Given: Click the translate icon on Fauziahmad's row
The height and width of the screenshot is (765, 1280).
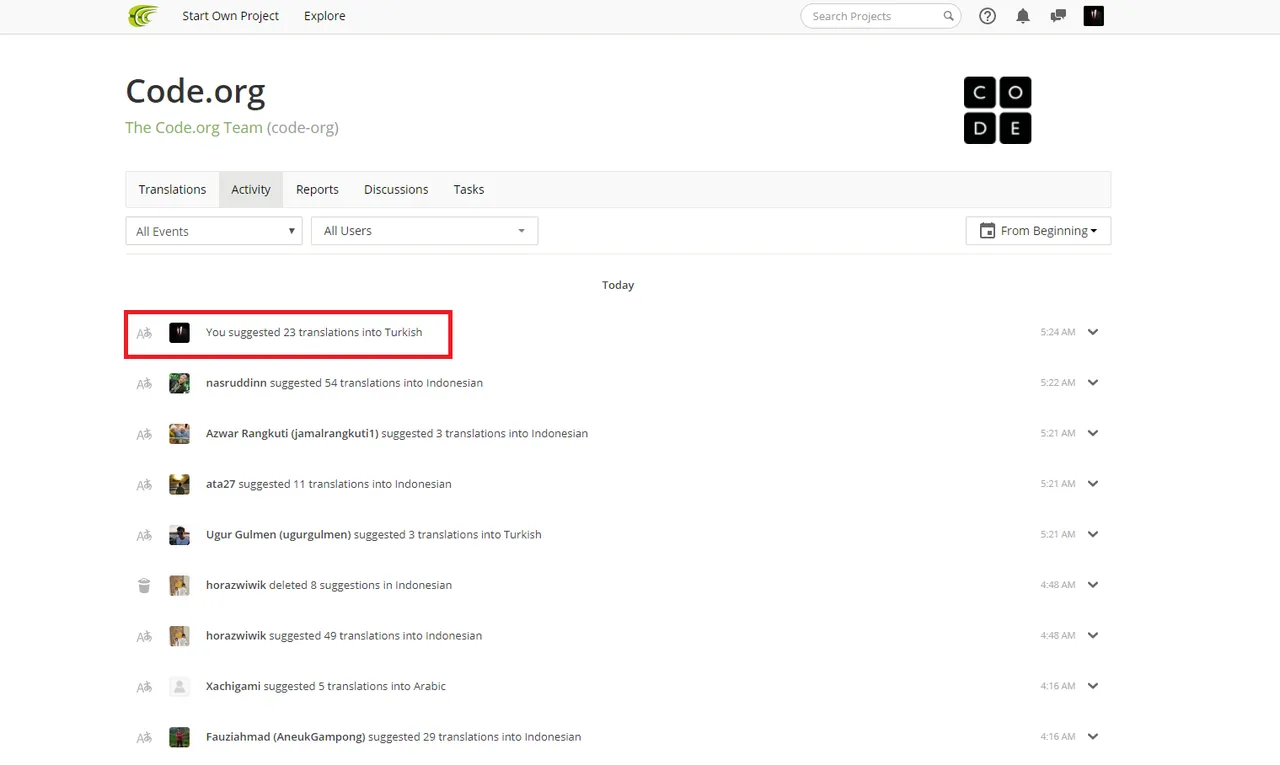Looking at the screenshot, I should pos(144,737).
